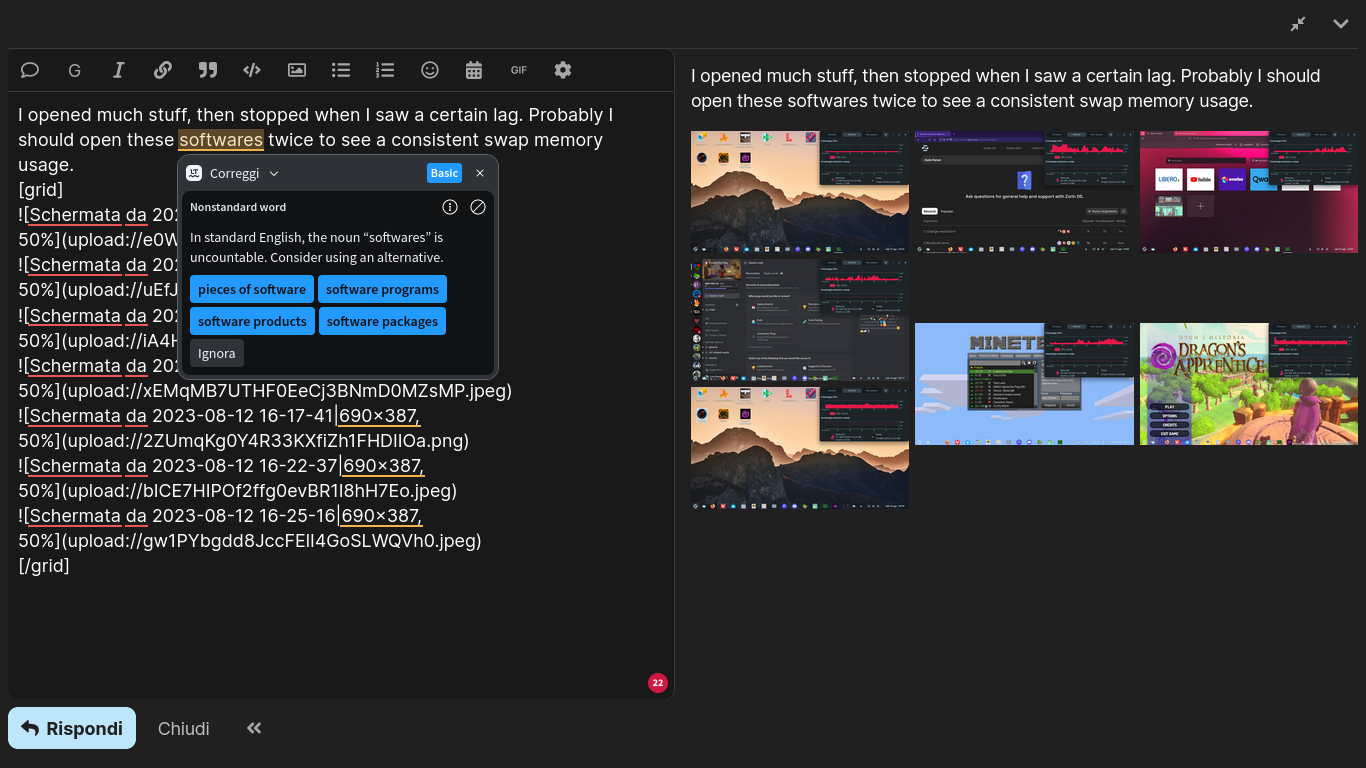Open the browser speed-dial screenshot thumbnail
Screen dimensions: 1366x768
[x=1249, y=192]
